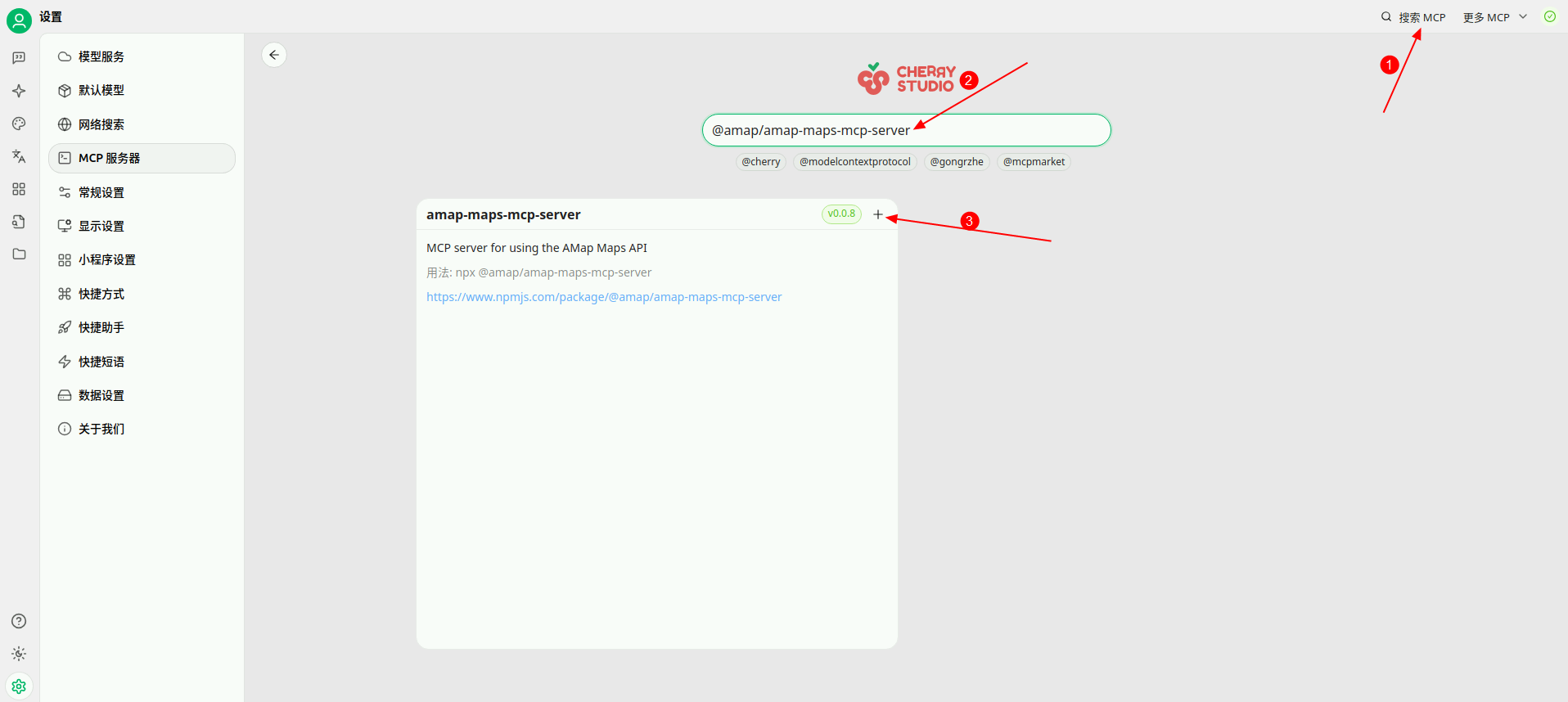Click the text "MCP server for using the AMap Maps API"
The image size is (1568, 702).
(x=537, y=248)
